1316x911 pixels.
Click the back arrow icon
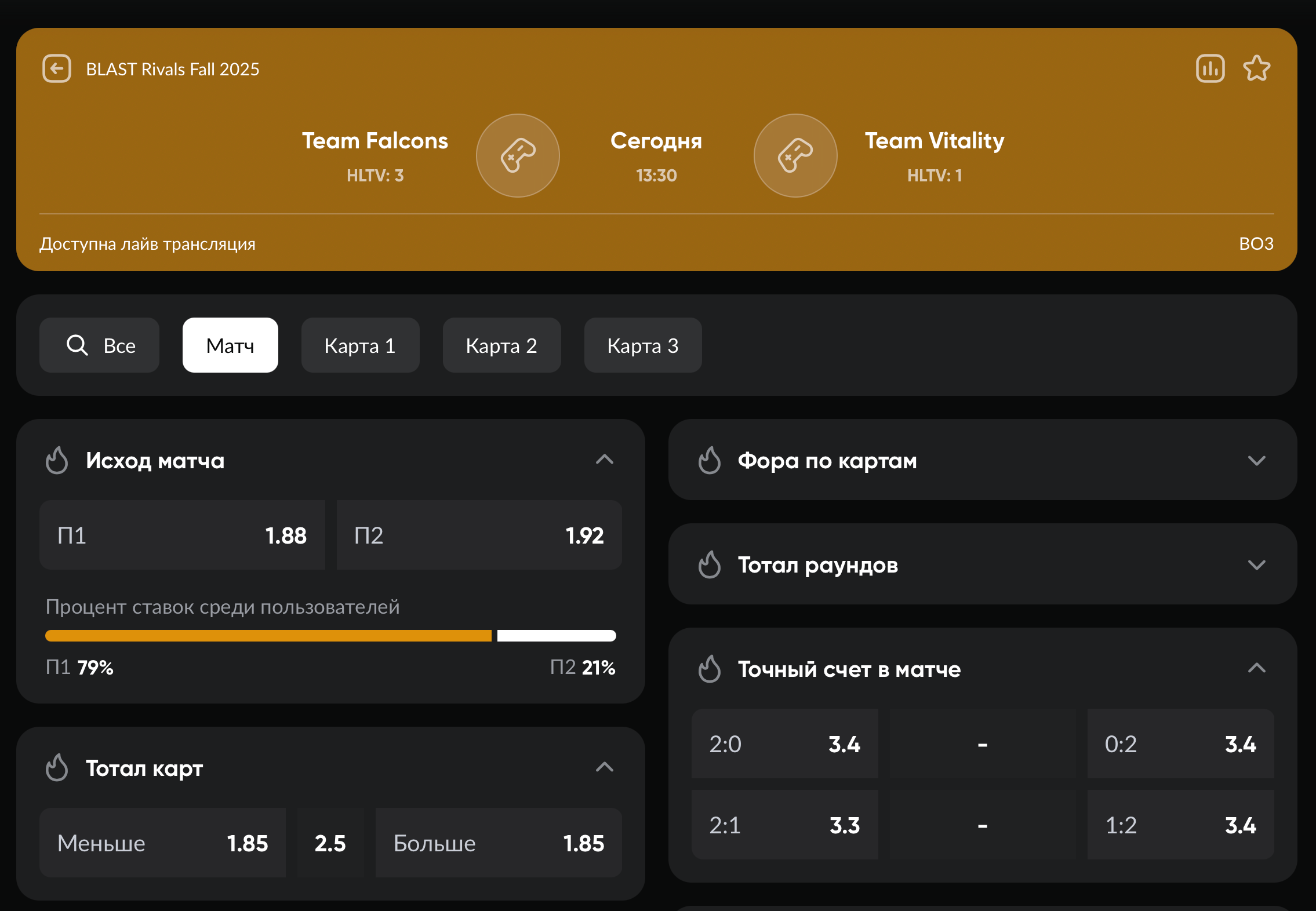[x=57, y=69]
